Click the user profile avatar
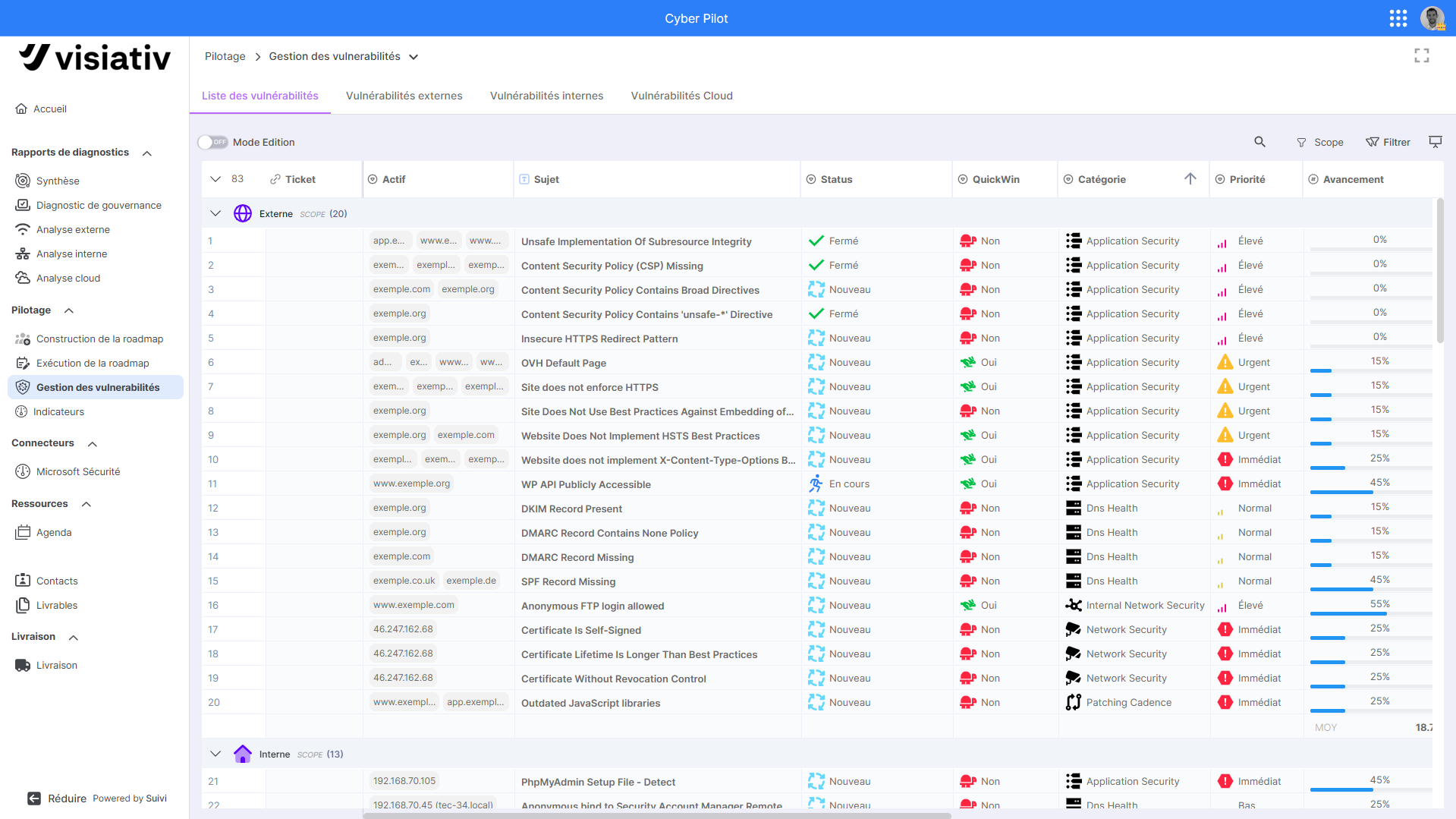Screen dimensions: 1456x819 point(1432,18)
